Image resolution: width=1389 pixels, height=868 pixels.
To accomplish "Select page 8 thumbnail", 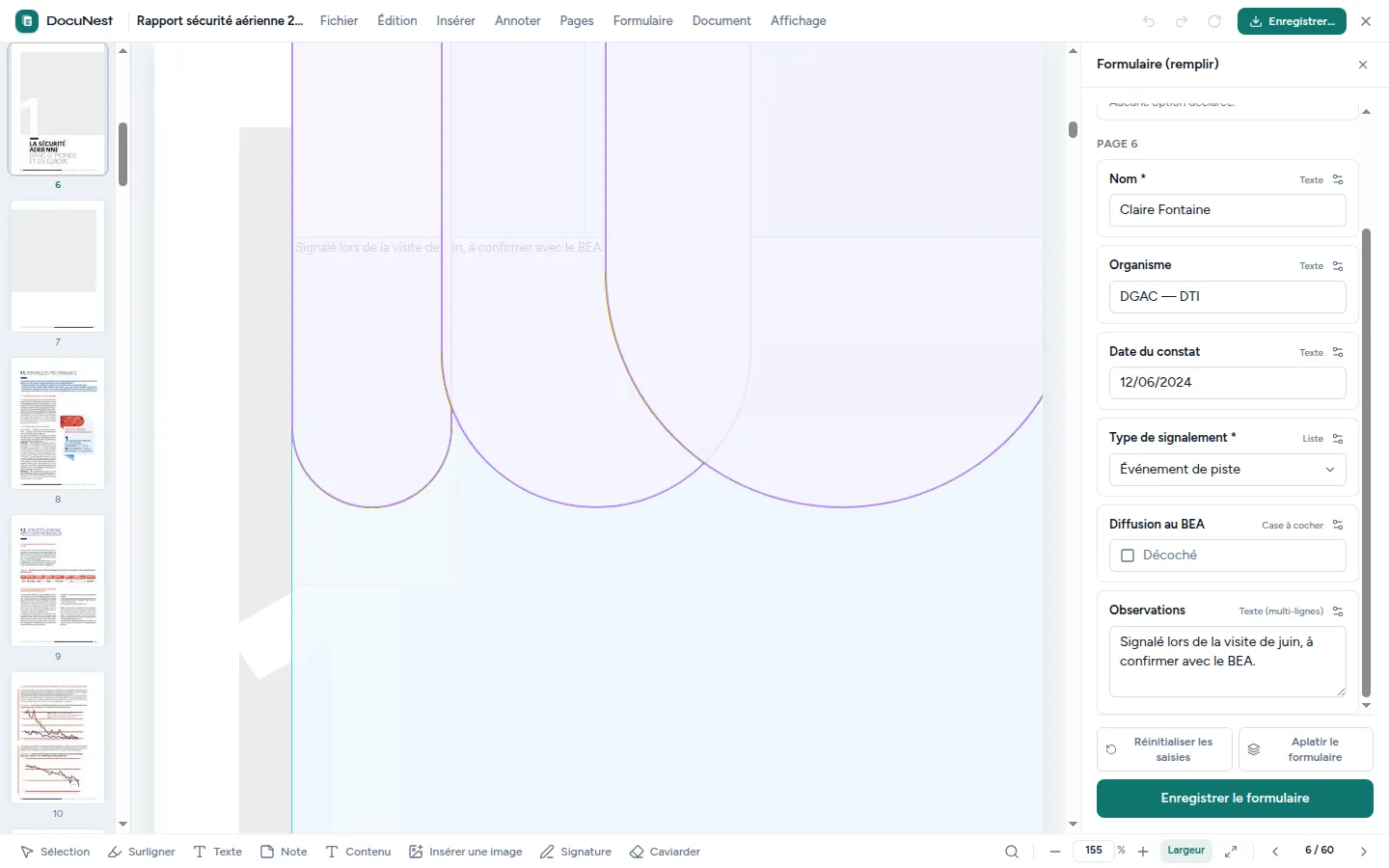I will point(58,423).
